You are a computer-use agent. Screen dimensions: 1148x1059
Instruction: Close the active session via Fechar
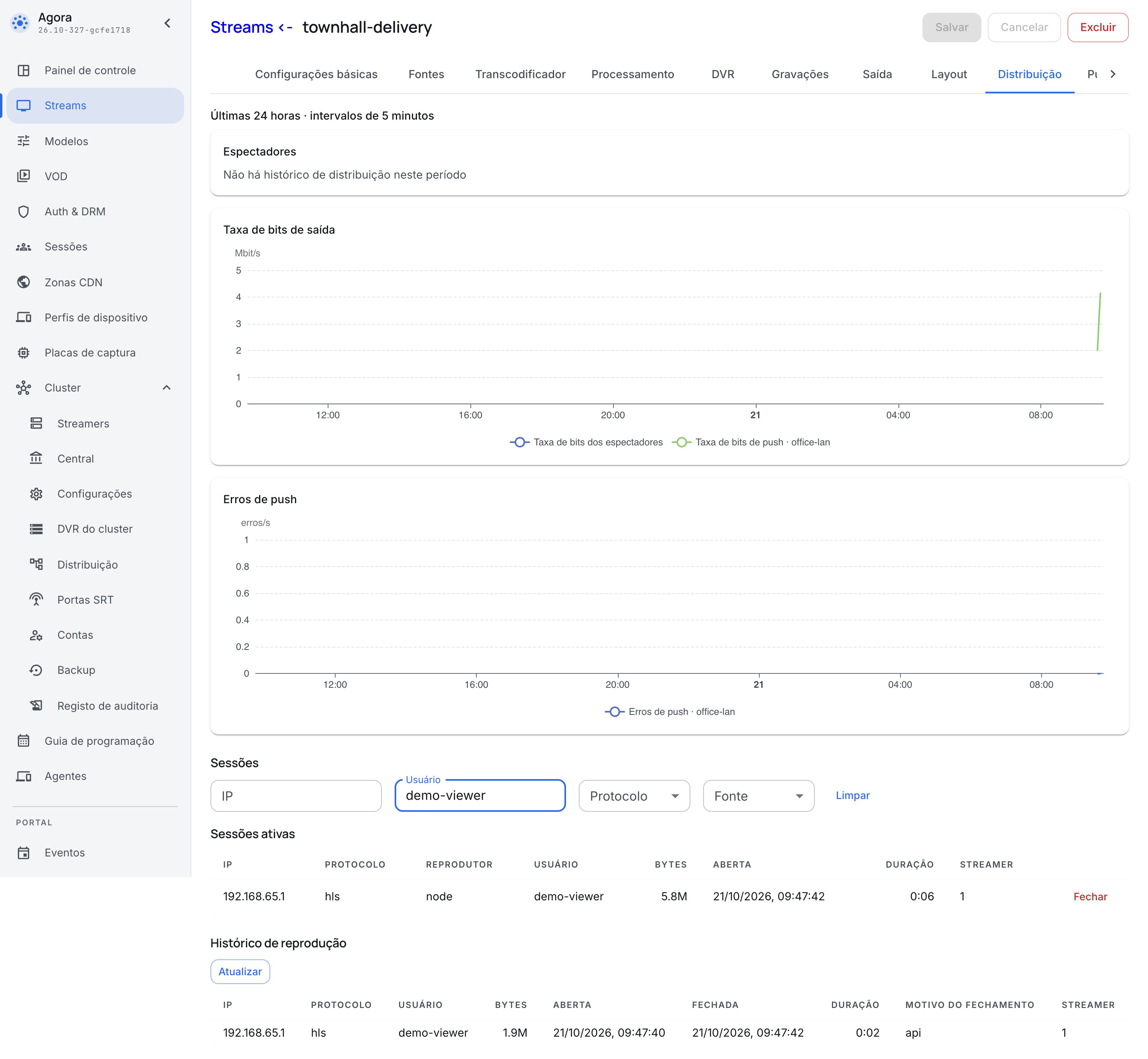click(x=1089, y=897)
